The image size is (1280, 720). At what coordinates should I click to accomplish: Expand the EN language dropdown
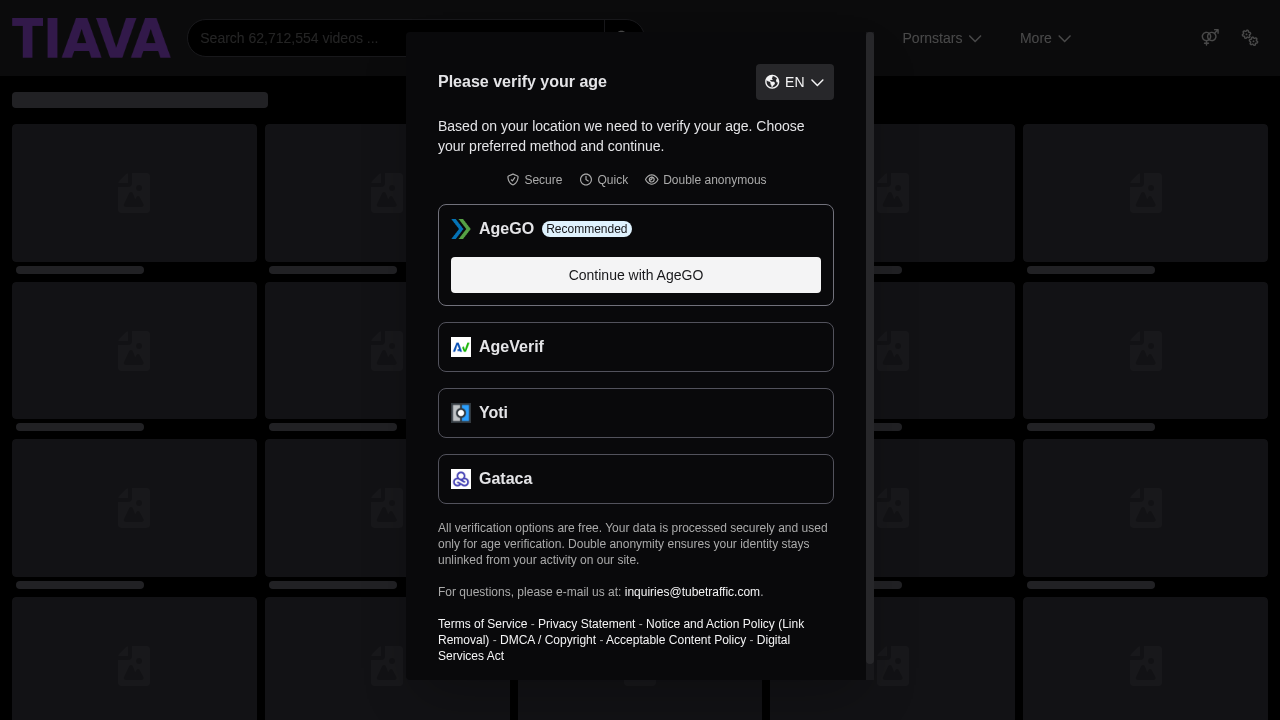(x=795, y=82)
